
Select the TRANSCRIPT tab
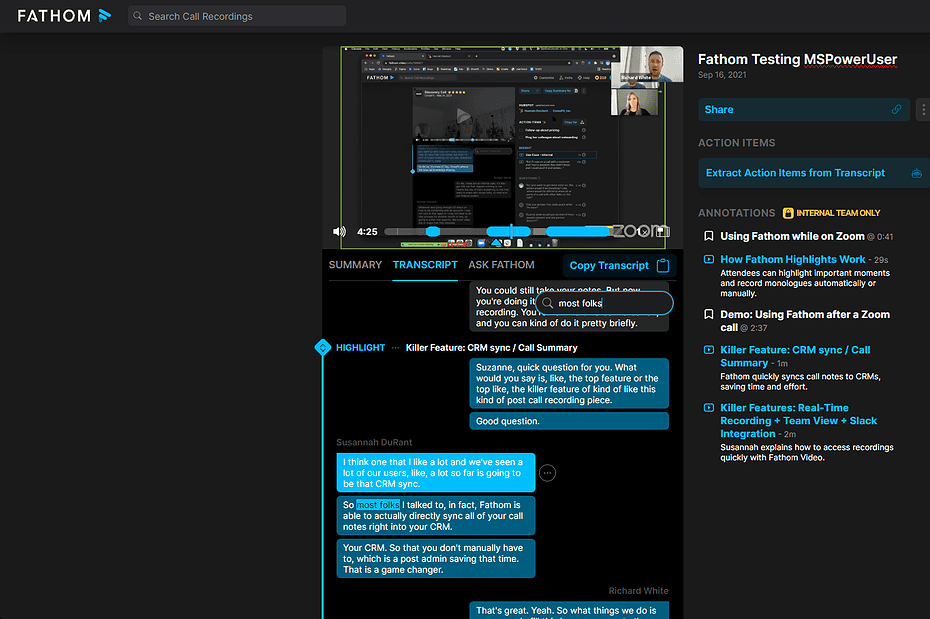pyautogui.click(x=425, y=265)
